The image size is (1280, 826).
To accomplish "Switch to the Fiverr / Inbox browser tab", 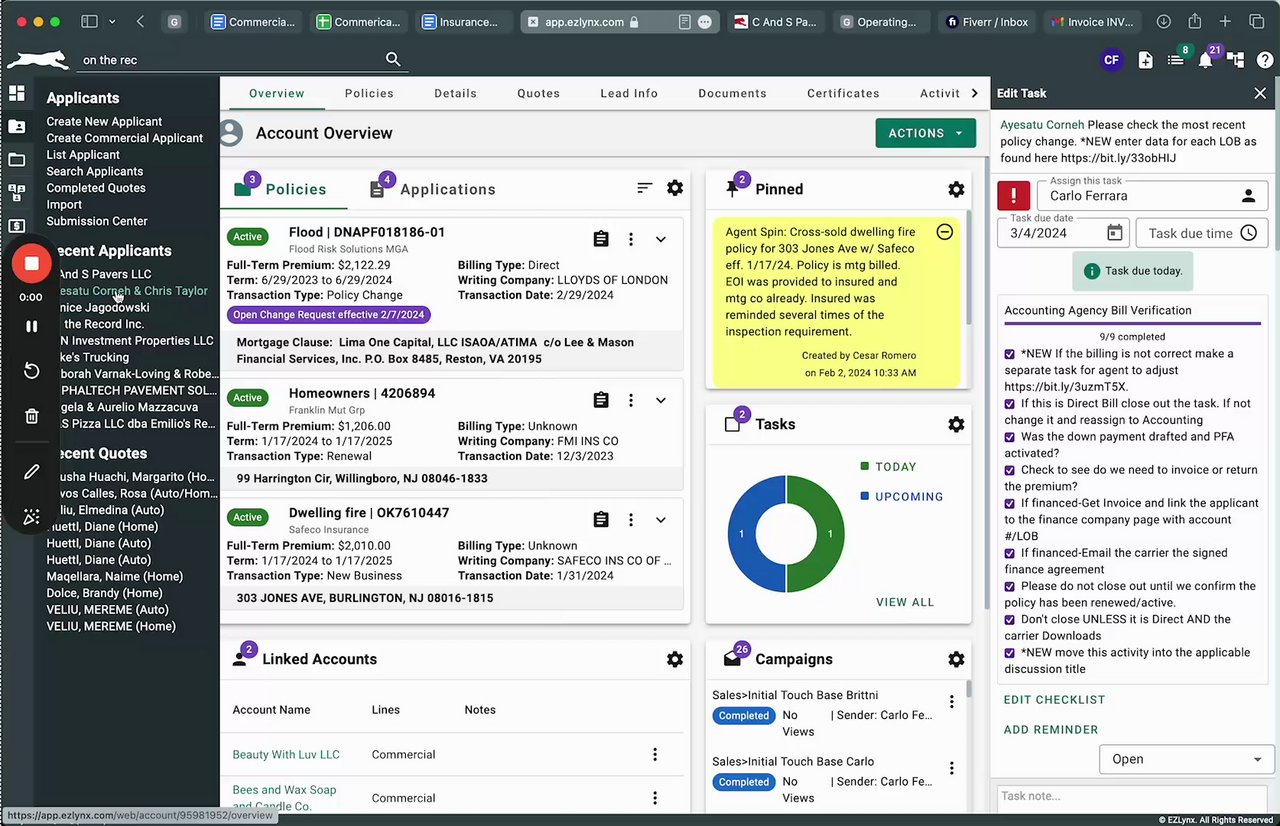I will pyautogui.click(x=987, y=21).
